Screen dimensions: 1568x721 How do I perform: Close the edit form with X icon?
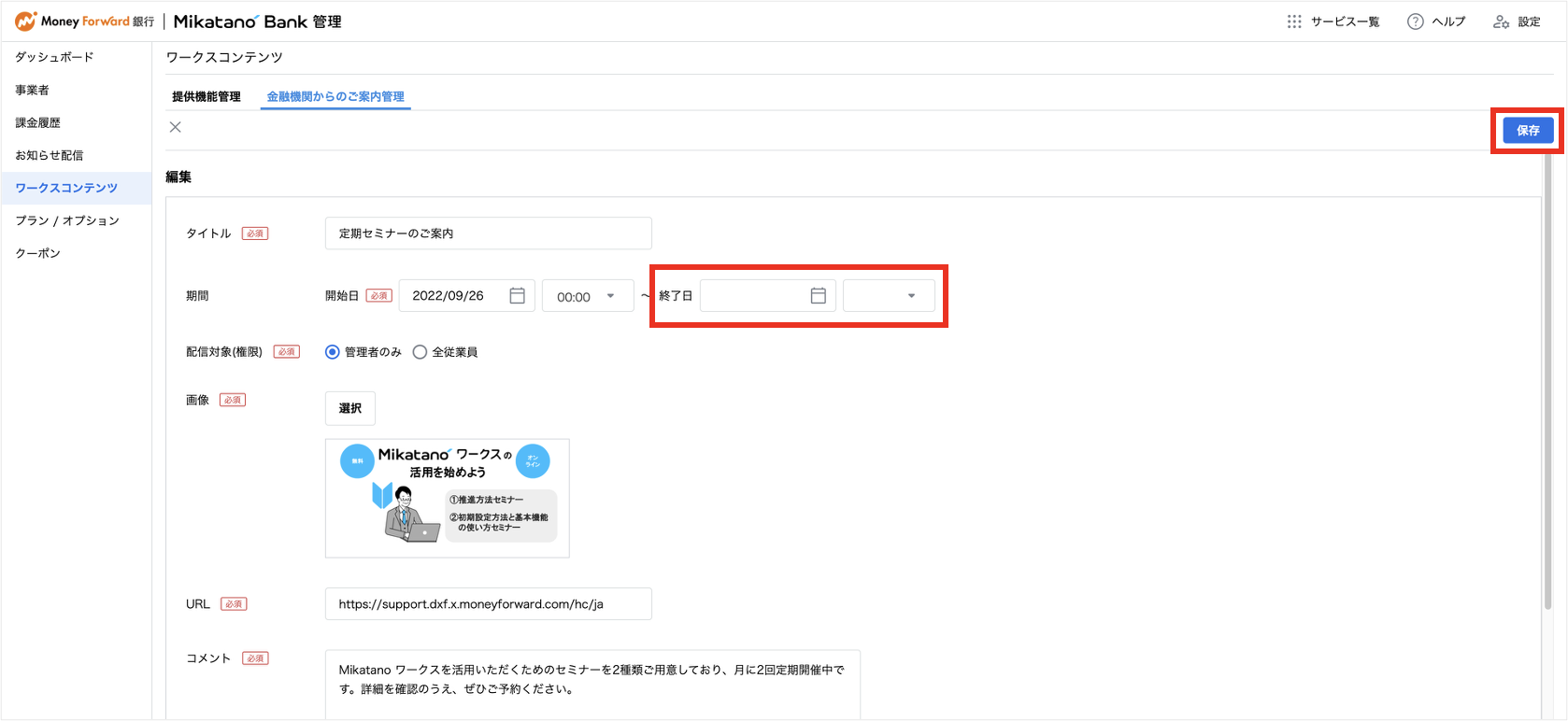click(175, 127)
